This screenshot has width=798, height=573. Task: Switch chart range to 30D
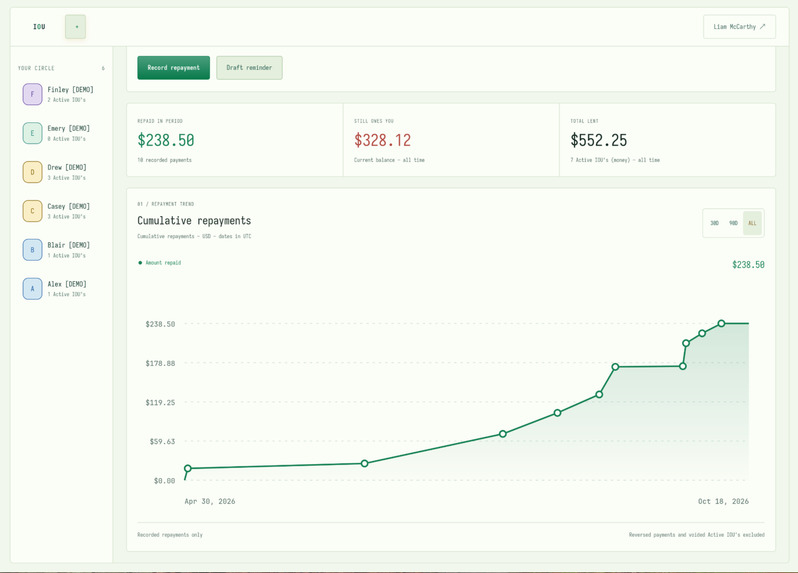[715, 223]
